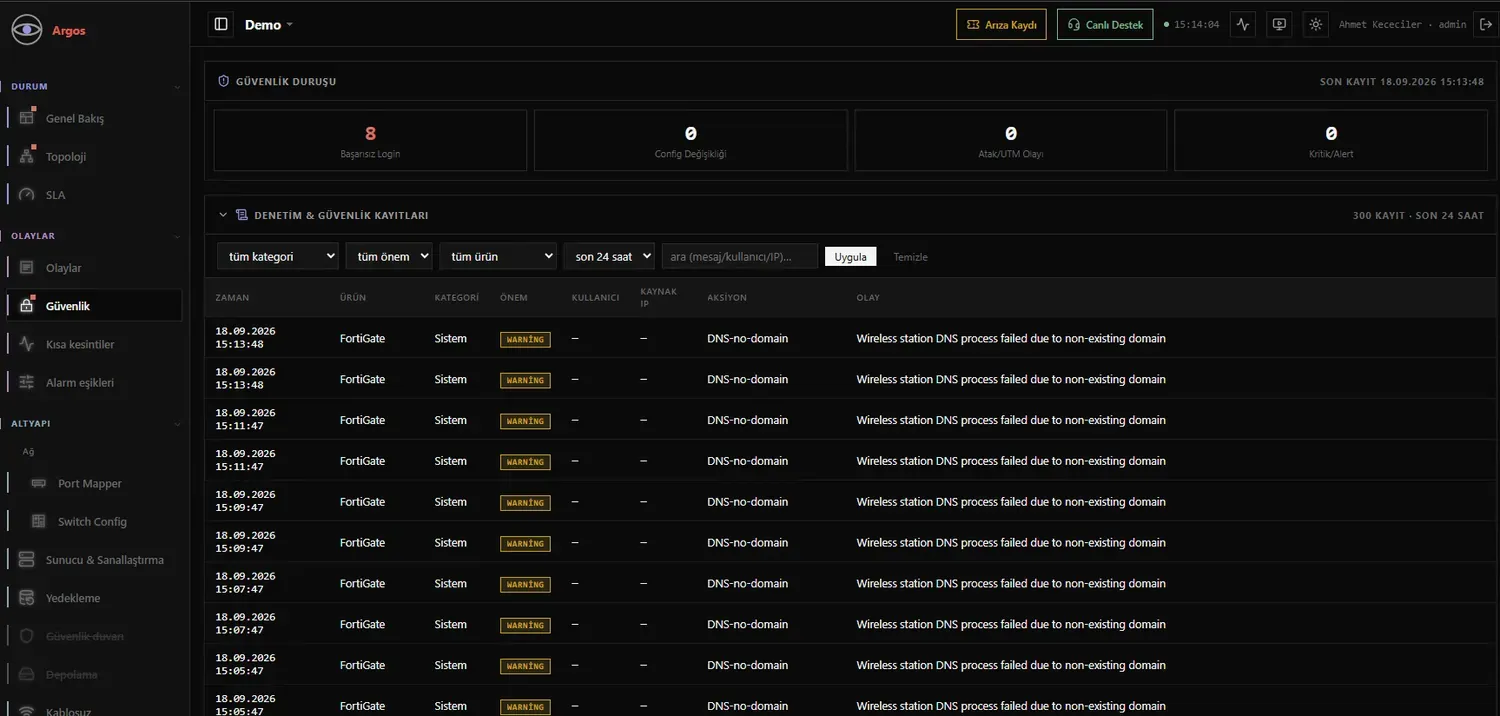1500x716 pixels.
Task: Click the scroll icon beside Denetim & Güvenlik Kayıtları
Action: click(241, 215)
